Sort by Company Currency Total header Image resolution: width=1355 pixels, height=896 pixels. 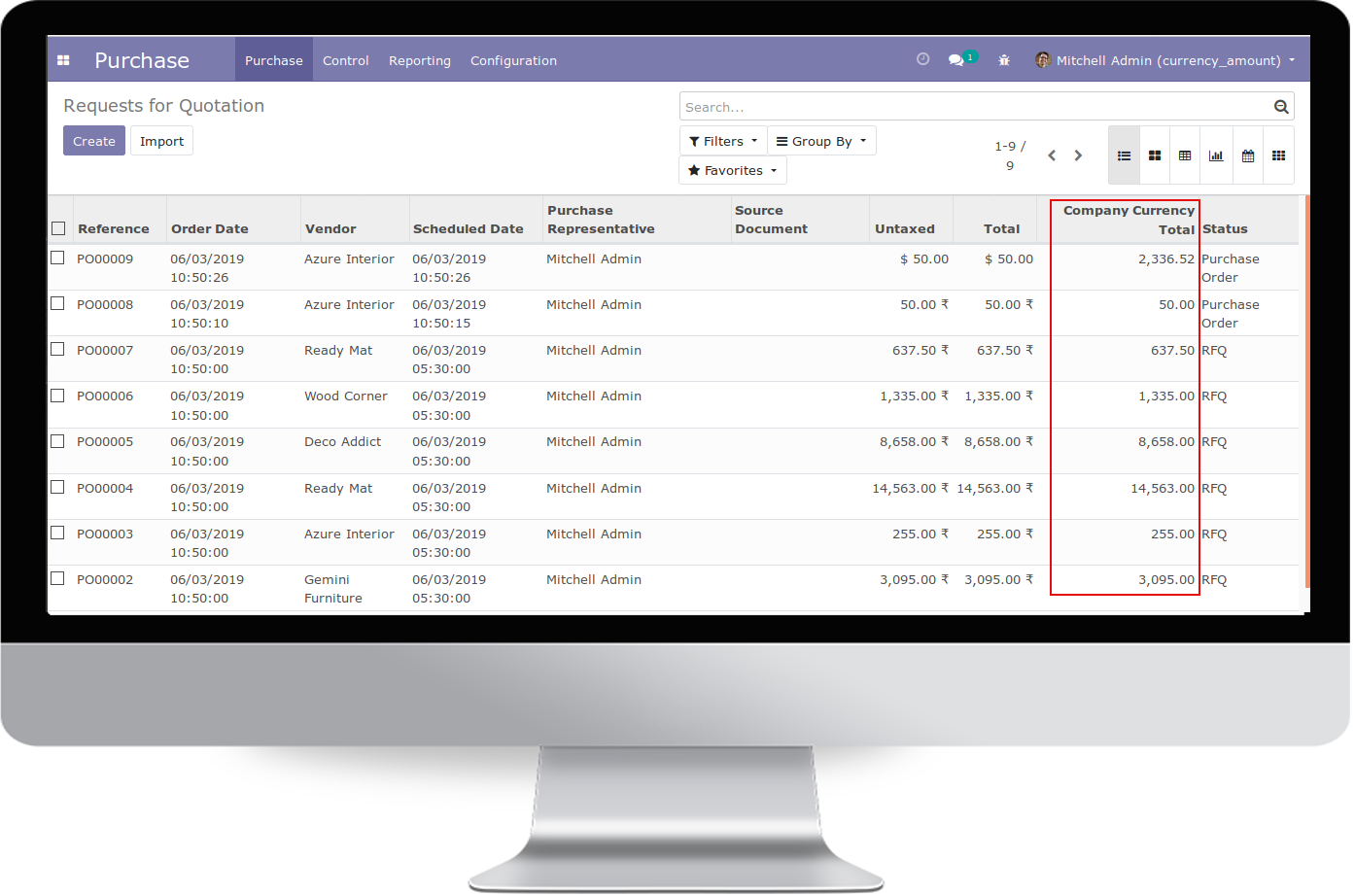[1129, 220]
